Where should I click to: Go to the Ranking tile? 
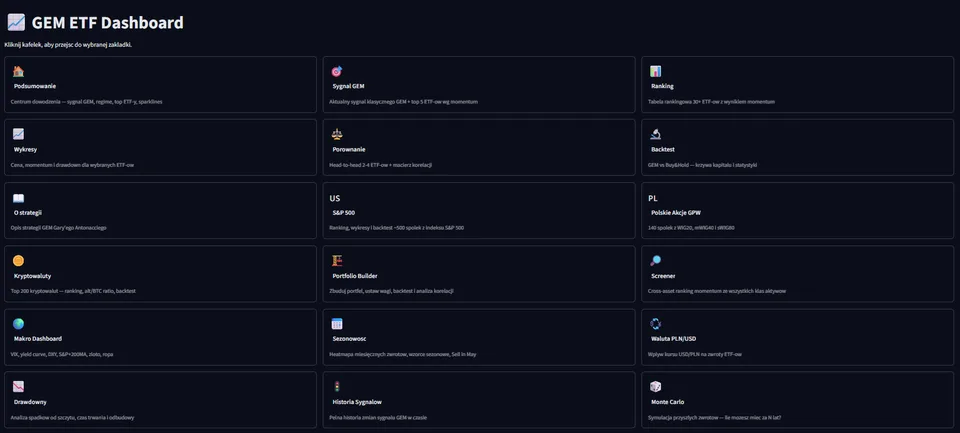pos(798,85)
